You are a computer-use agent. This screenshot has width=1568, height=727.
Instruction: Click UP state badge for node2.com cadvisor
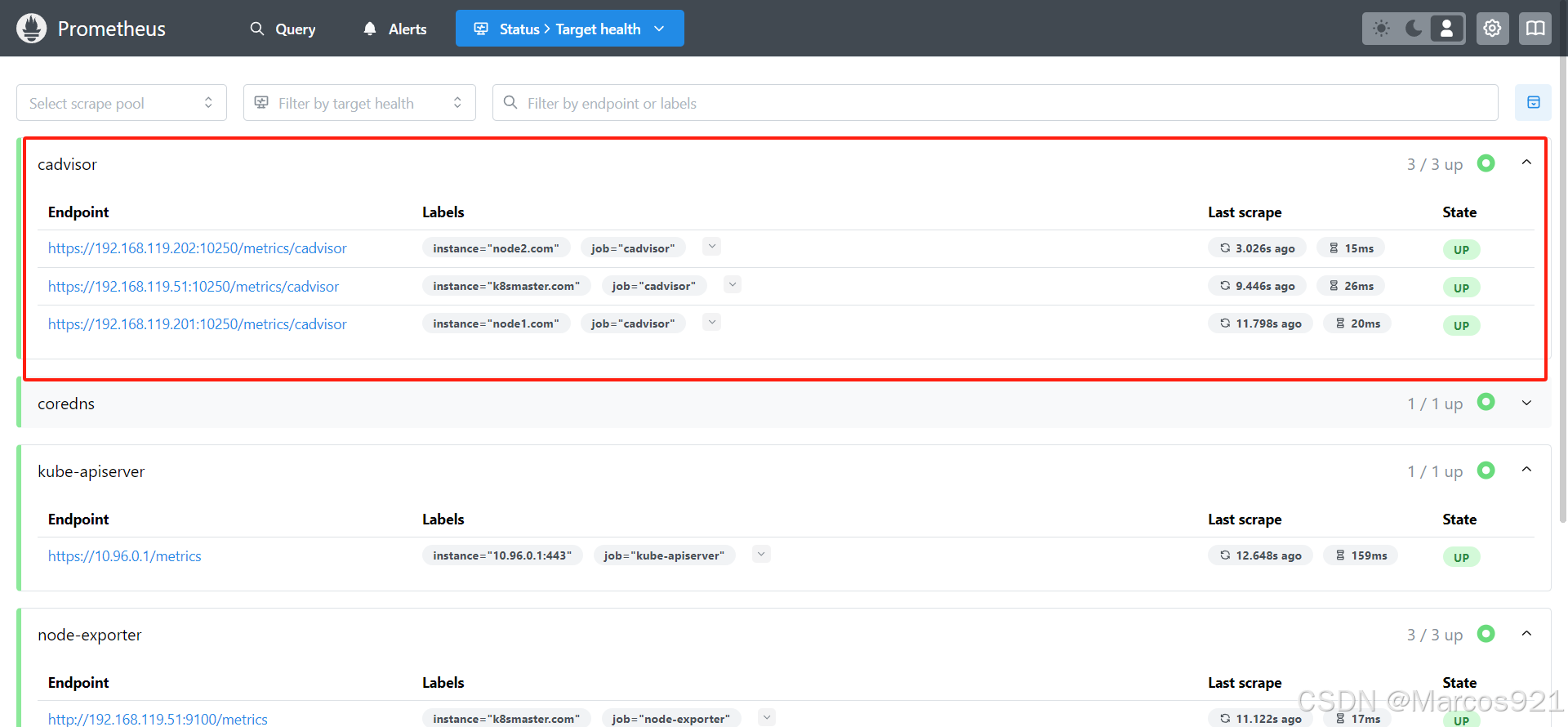(x=1461, y=250)
